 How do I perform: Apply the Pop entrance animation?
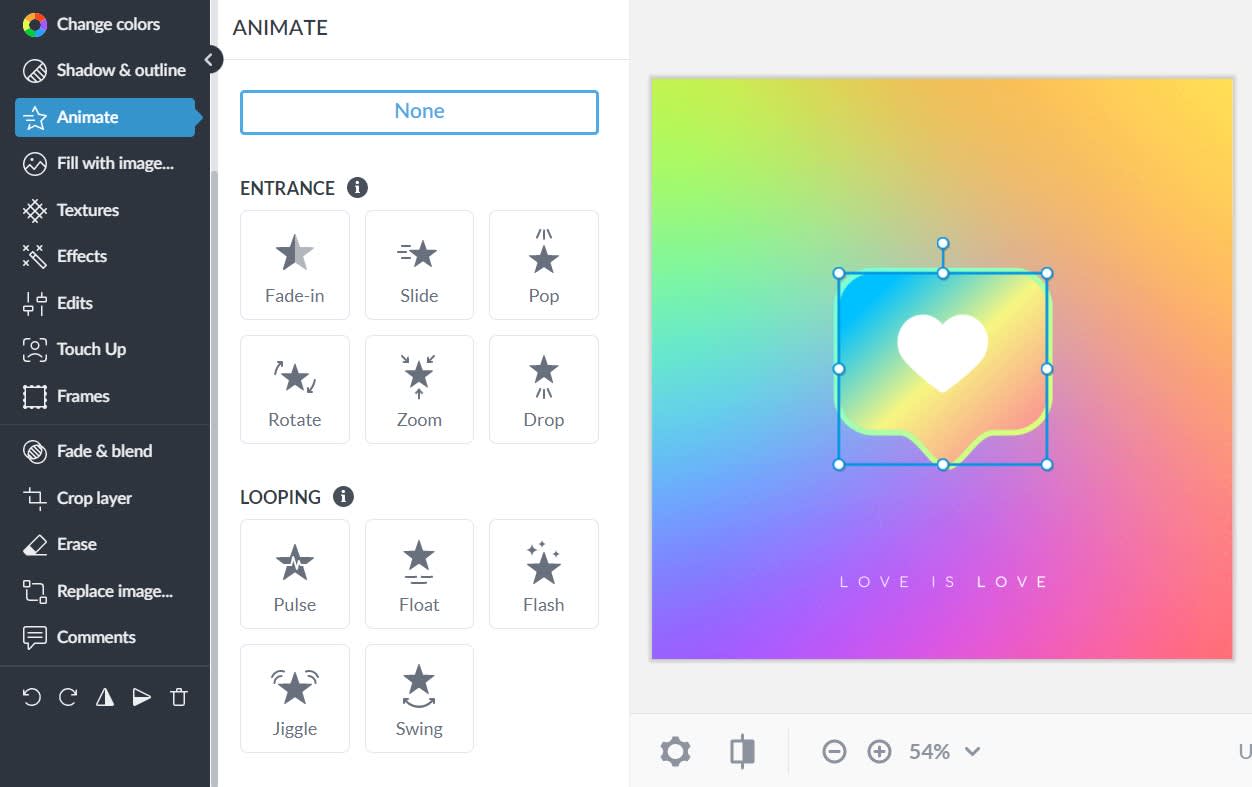click(544, 265)
